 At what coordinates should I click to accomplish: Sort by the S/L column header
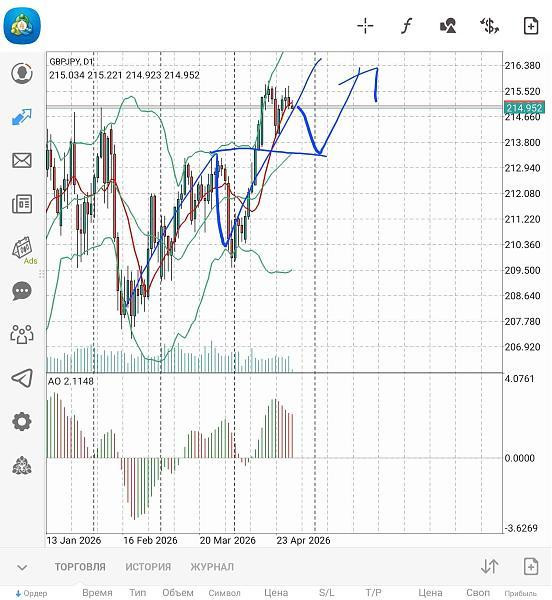326,593
